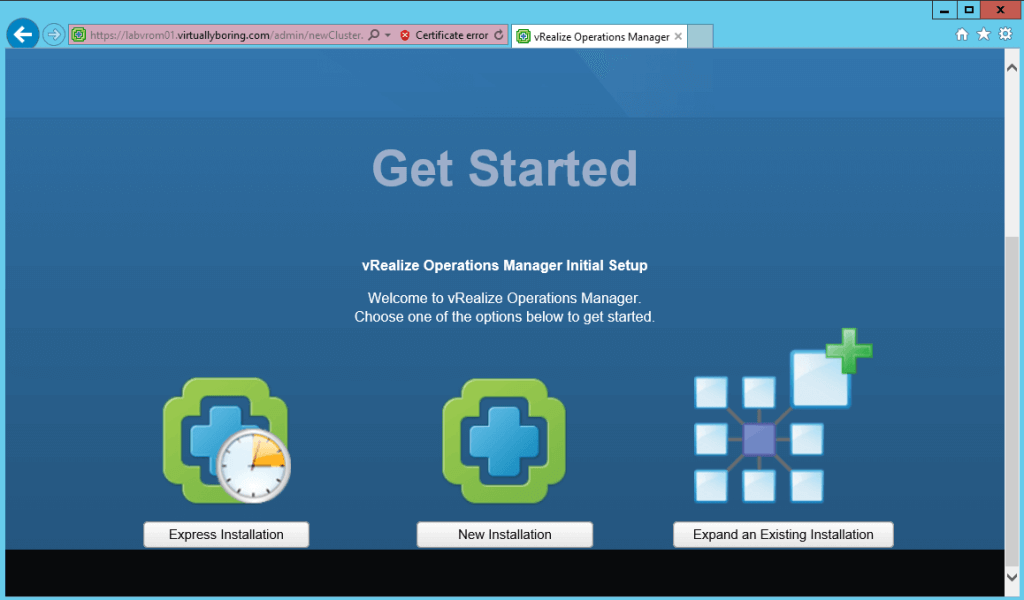This screenshot has width=1024, height=600.
Task: Open the browser Home page icon
Action: point(961,34)
